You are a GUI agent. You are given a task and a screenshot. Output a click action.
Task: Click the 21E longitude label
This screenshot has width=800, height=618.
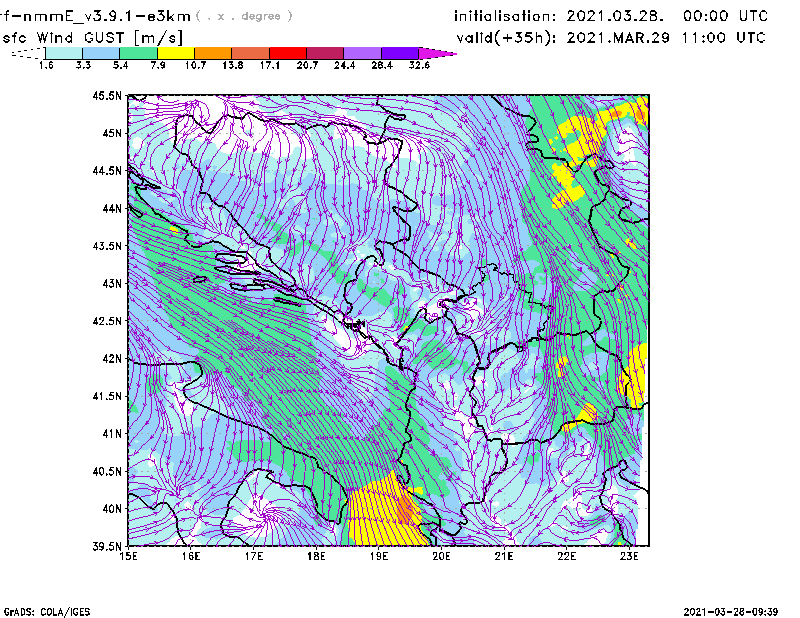pos(504,556)
